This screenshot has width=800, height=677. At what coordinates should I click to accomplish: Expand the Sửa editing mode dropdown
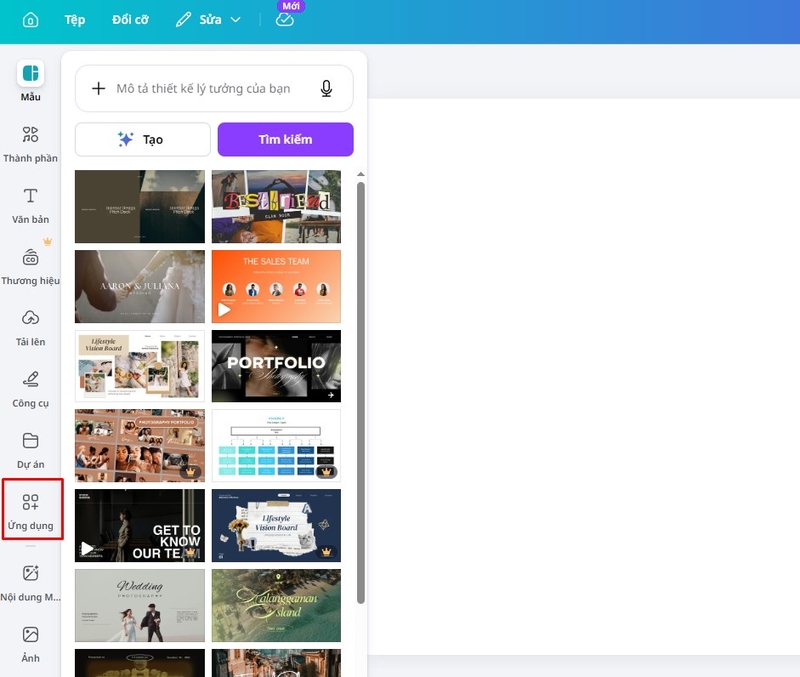[x=208, y=20]
